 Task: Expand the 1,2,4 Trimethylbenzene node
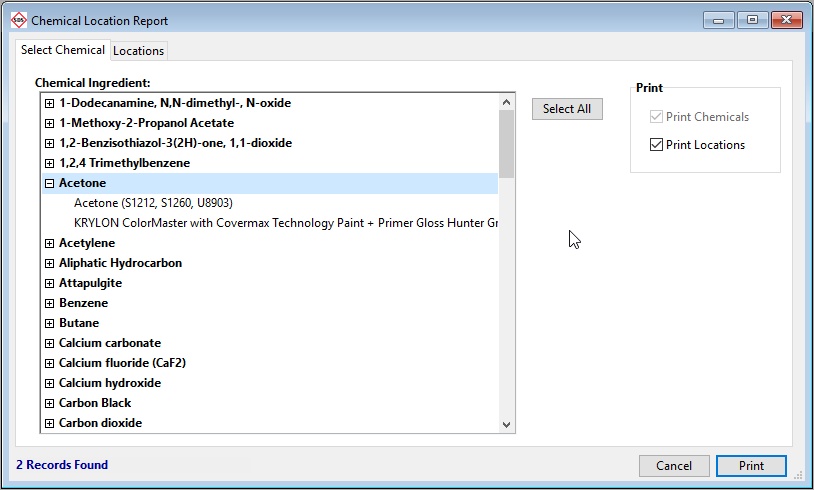(49, 163)
